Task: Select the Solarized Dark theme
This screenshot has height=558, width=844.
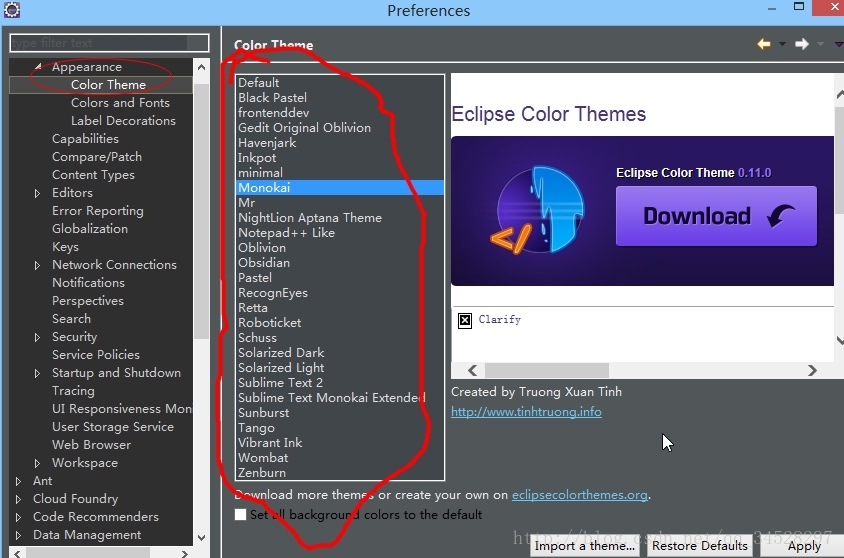Action: (x=340, y=353)
